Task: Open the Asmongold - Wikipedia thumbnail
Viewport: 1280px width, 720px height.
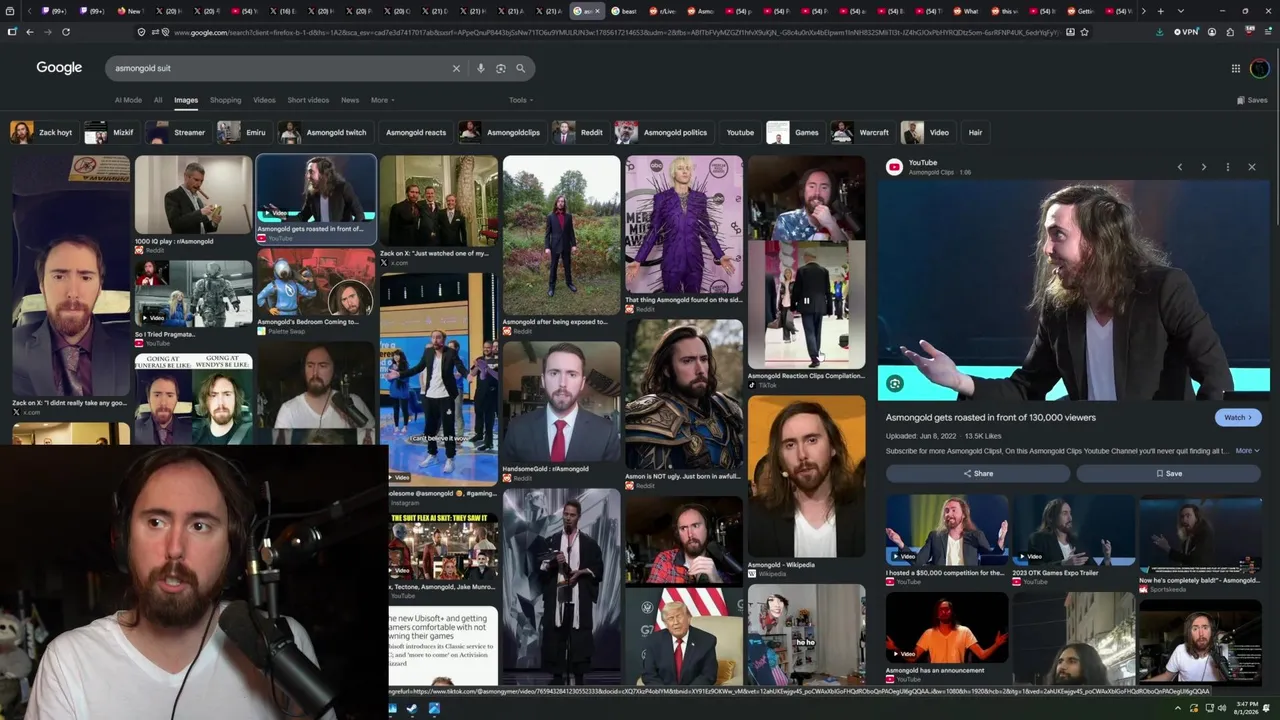Action: pyautogui.click(x=806, y=476)
